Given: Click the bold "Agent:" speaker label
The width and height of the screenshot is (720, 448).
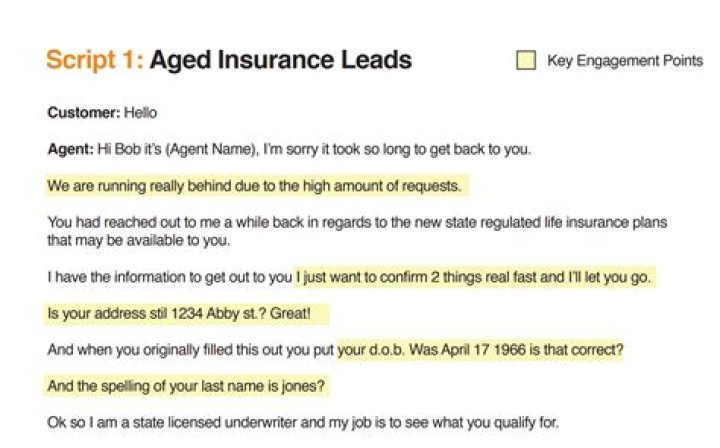Looking at the screenshot, I should click(x=70, y=150).
